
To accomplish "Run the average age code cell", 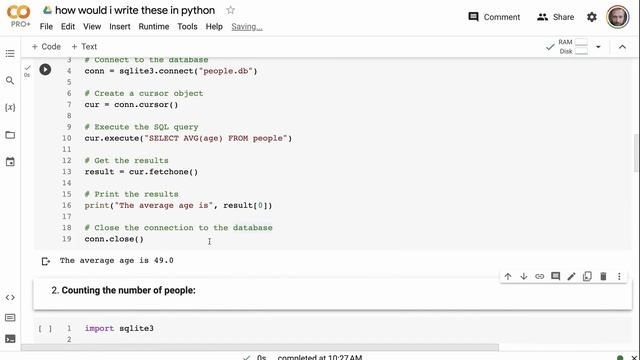I will pyautogui.click(x=45, y=69).
